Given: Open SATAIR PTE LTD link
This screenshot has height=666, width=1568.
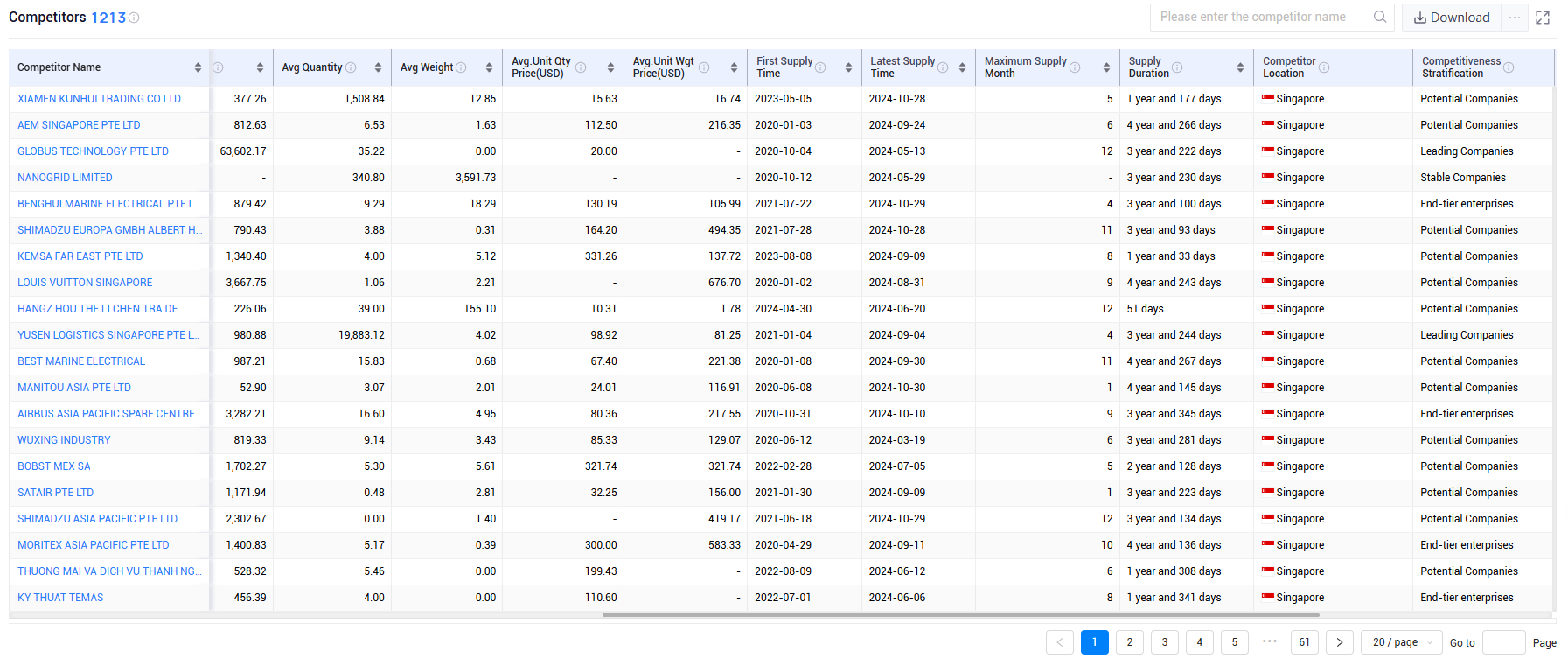Looking at the screenshot, I should click(55, 493).
